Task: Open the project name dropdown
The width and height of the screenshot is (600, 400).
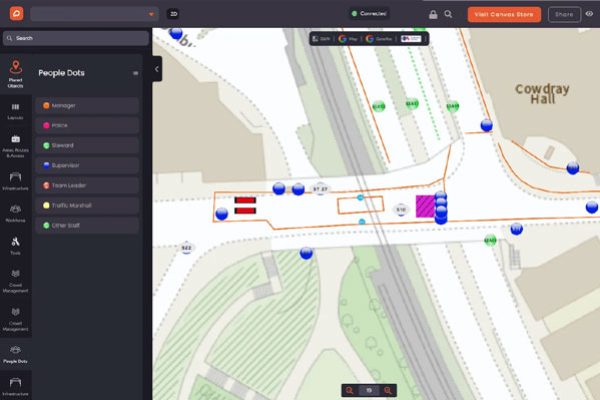Action: pyautogui.click(x=95, y=14)
